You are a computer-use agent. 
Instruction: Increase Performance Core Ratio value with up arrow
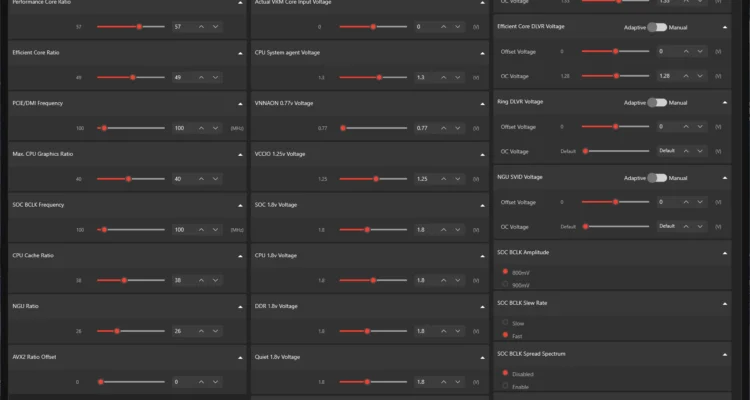201,27
